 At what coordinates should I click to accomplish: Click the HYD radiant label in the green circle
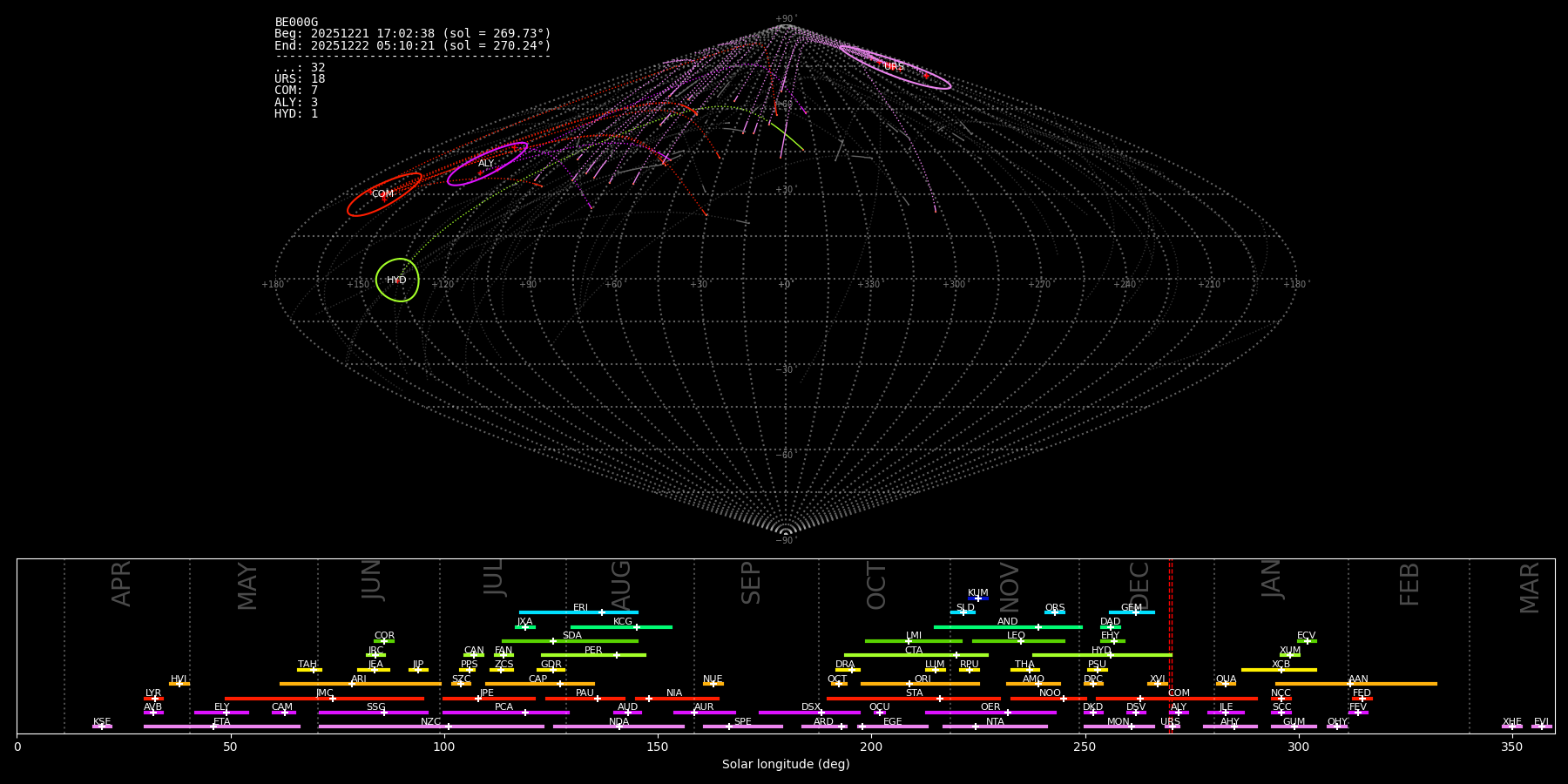point(396,280)
